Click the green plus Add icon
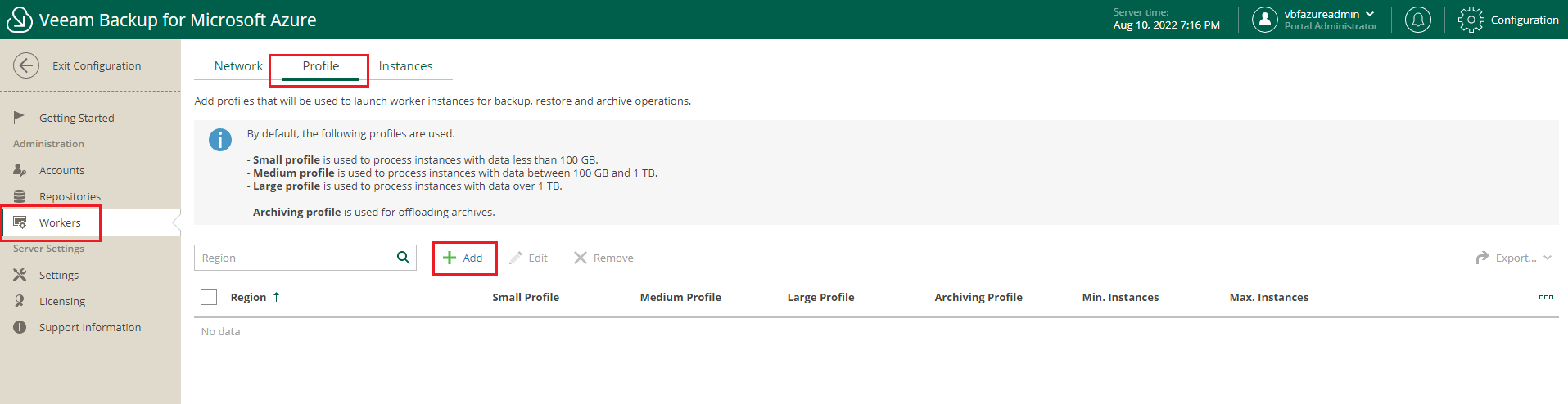 coord(450,258)
